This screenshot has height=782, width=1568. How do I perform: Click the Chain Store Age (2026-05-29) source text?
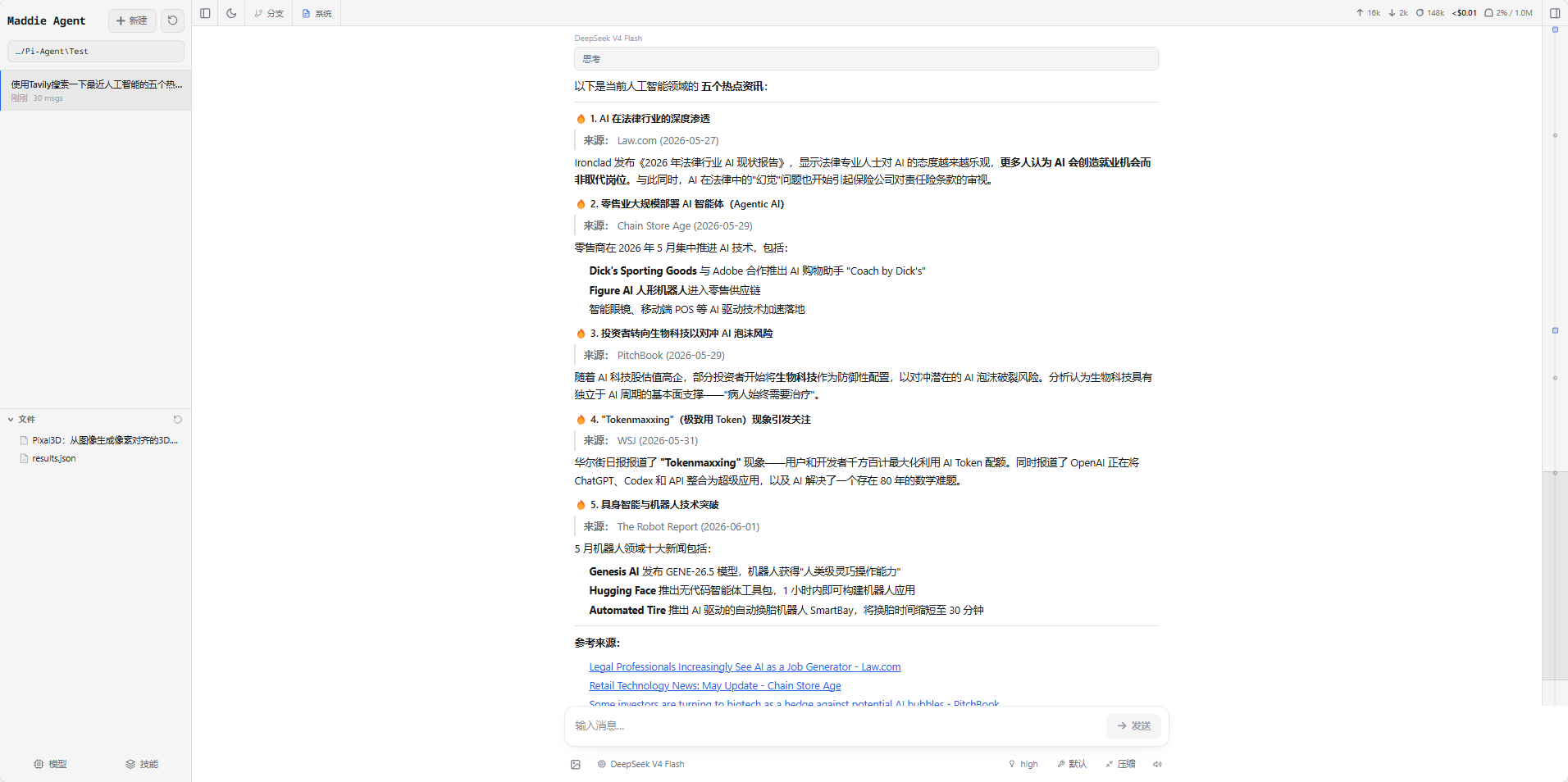(685, 226)
